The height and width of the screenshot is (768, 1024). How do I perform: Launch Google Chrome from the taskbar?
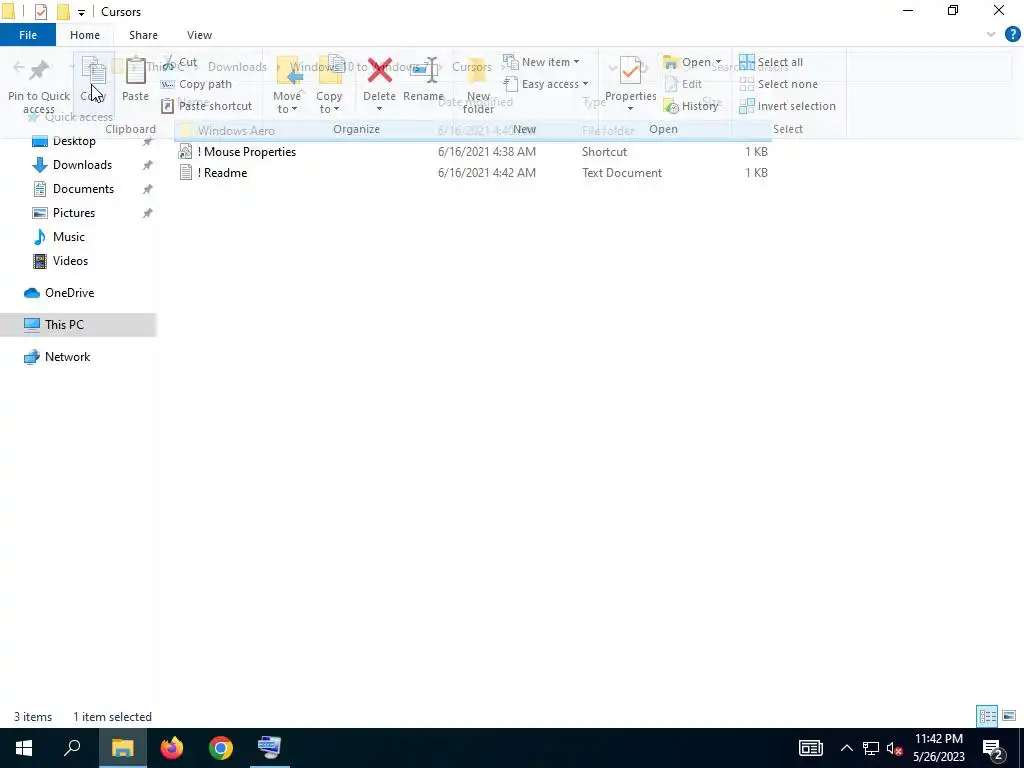point(221,748)
